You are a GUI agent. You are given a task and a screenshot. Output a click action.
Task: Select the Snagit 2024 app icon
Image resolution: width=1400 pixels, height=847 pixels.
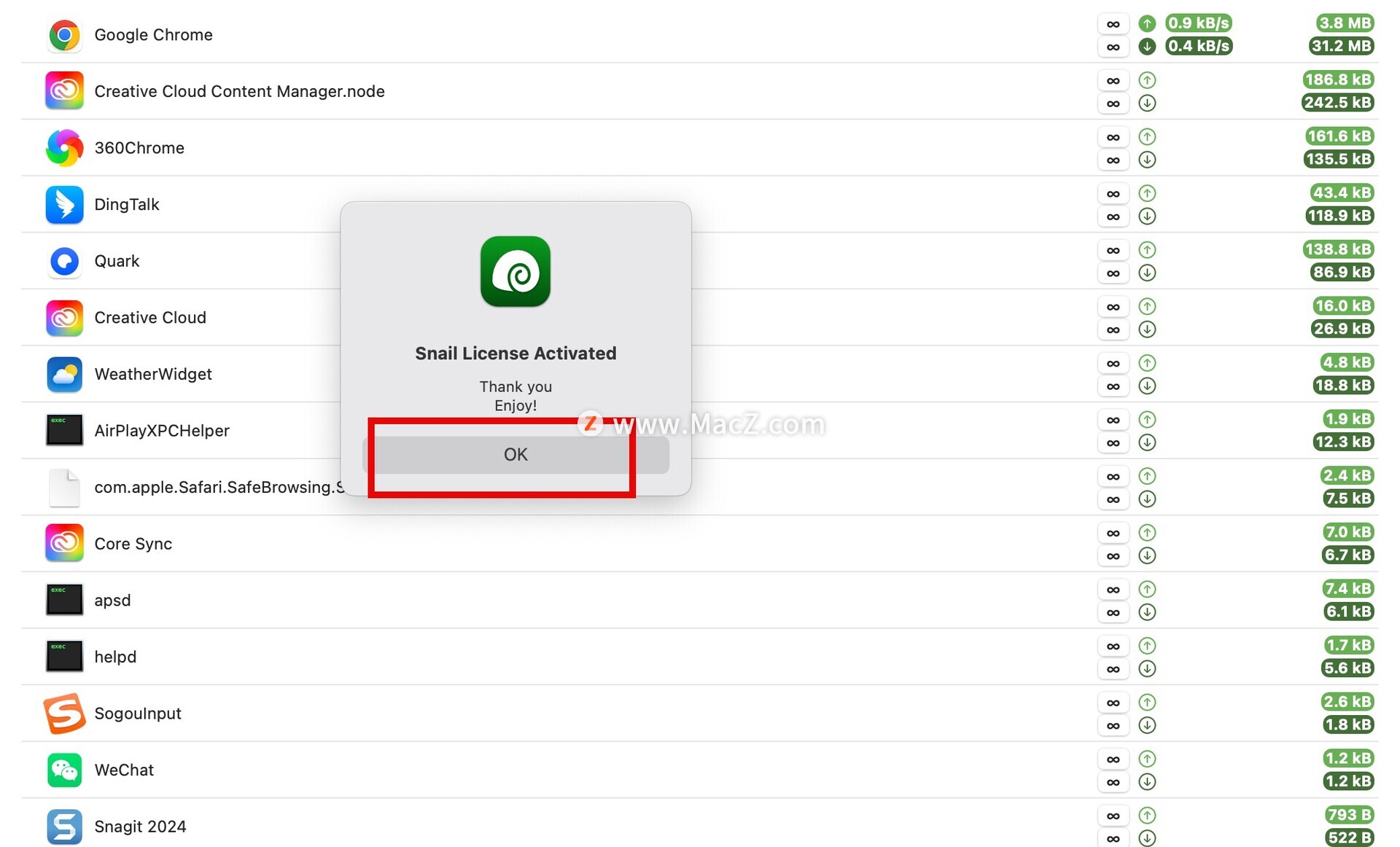64,827
